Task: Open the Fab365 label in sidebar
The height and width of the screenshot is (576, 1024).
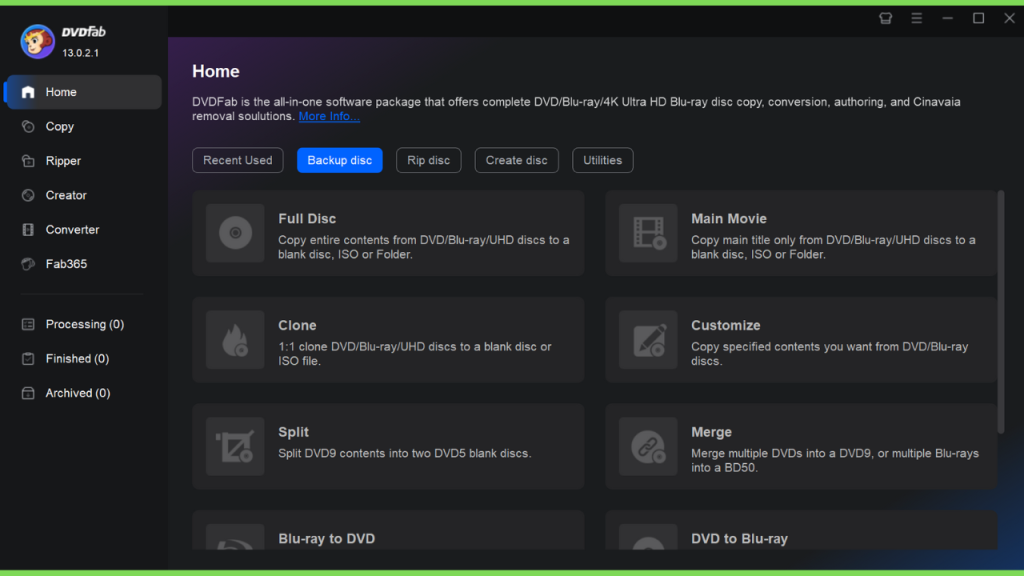Action: click(x=66, y=264)
